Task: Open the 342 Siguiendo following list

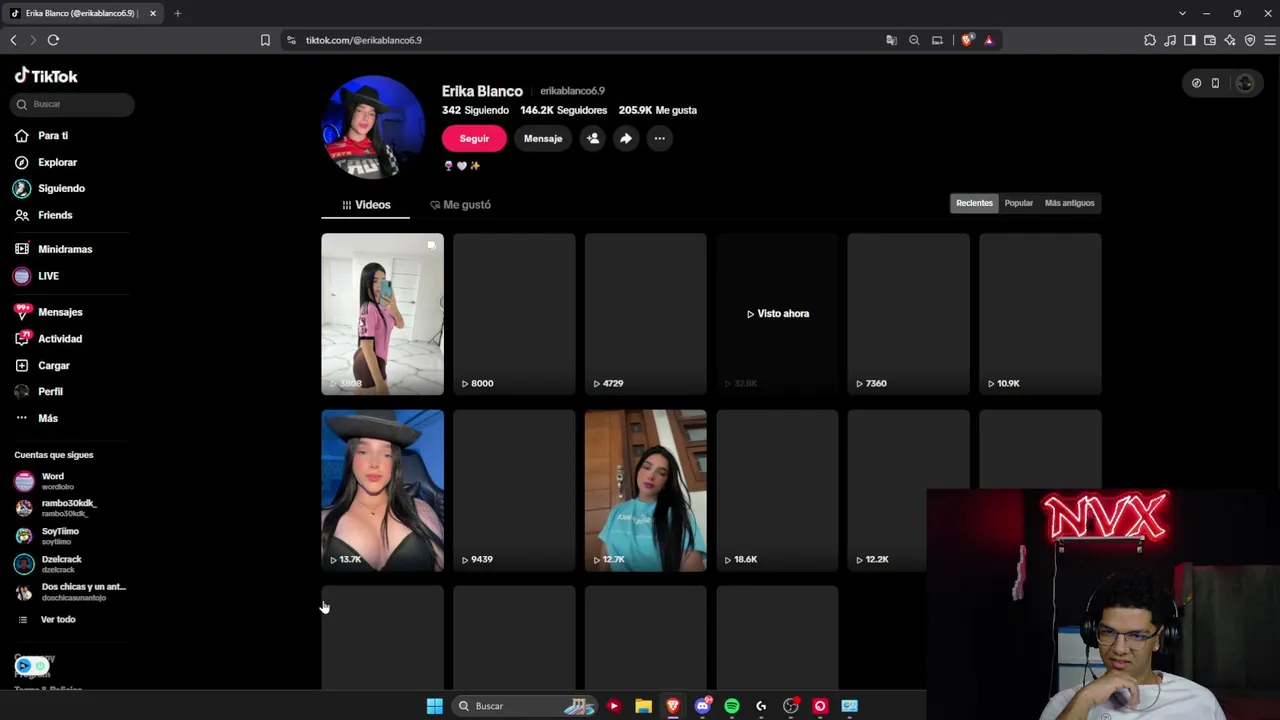Action: point(475,110)
